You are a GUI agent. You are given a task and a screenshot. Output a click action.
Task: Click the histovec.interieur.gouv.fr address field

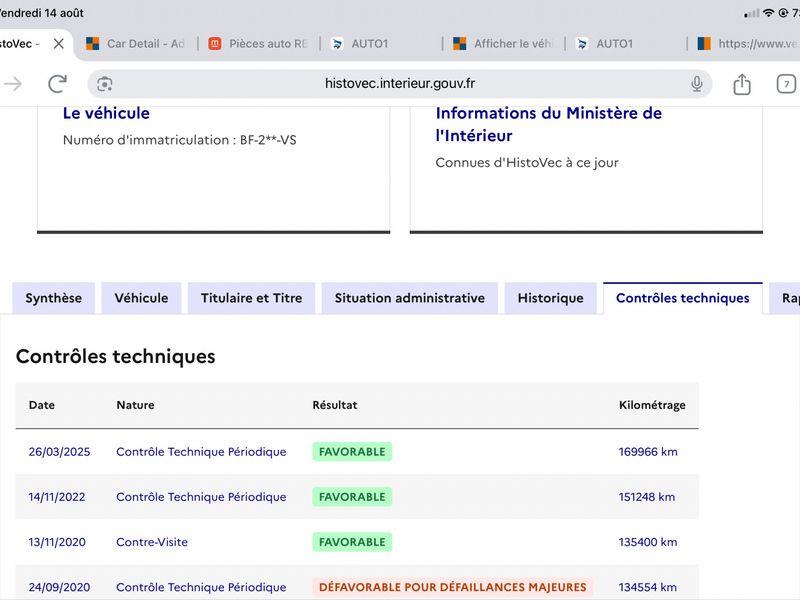click(399, 84)
